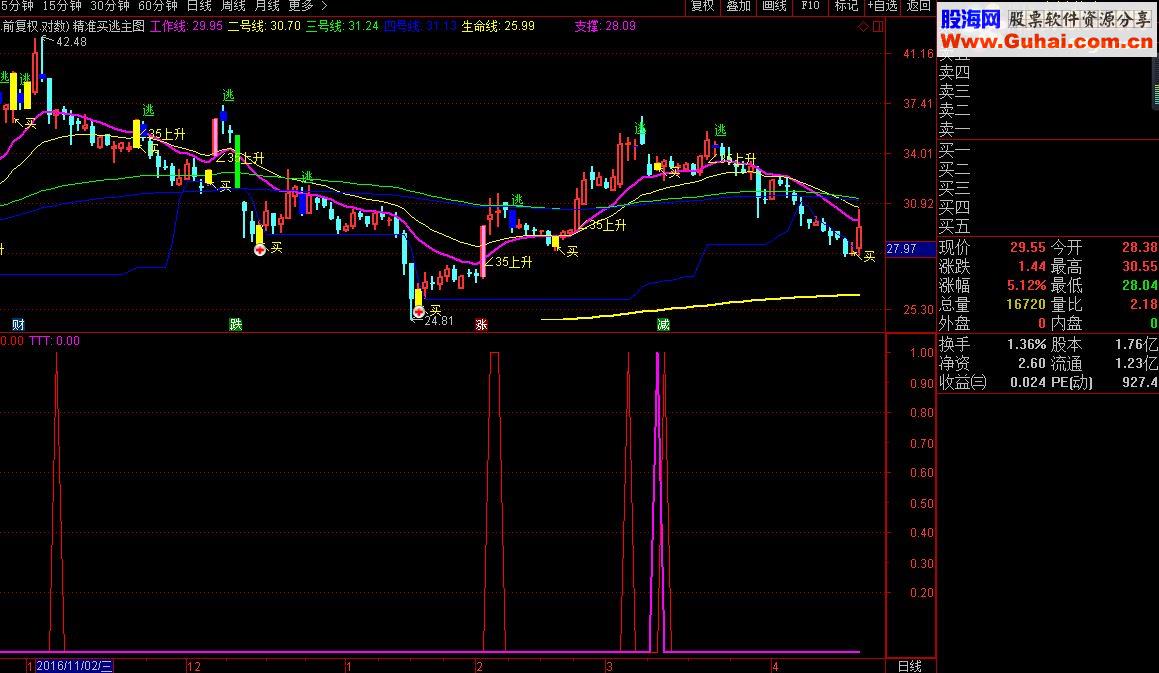Click the month 12 marker on the time axis
This screenshot has width=1159, height=673.
coord(194,666)
